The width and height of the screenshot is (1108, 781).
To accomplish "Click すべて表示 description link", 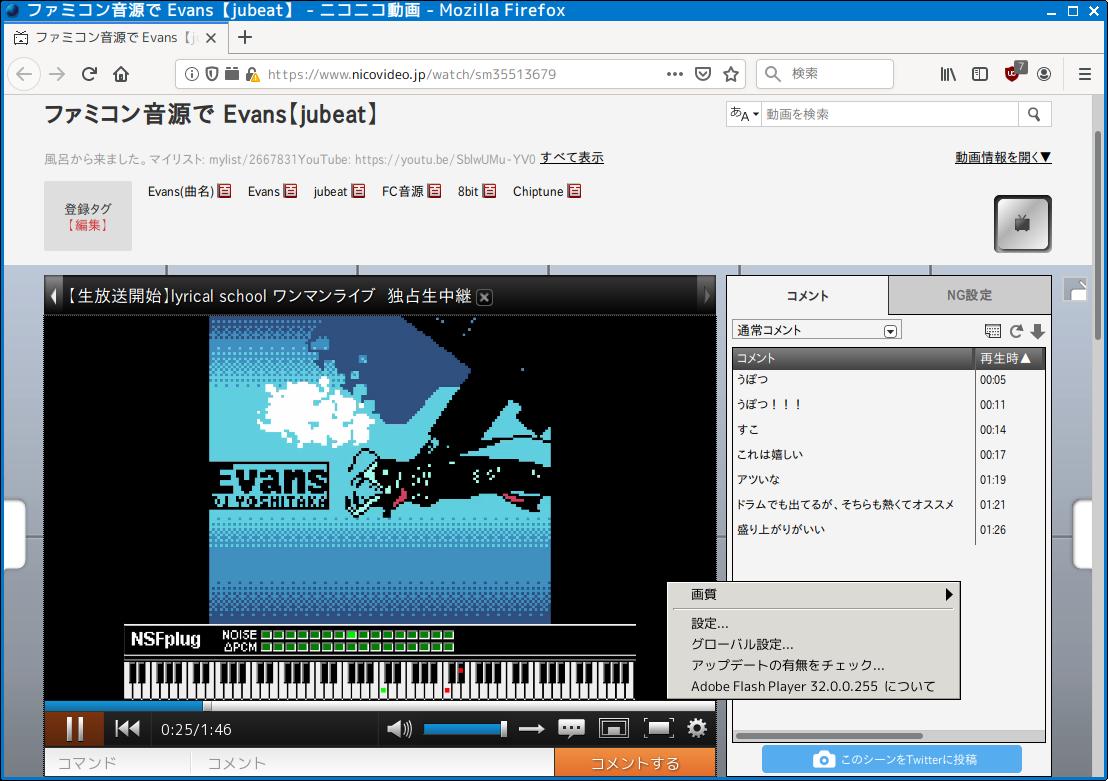I will click(x=572, y=158).
